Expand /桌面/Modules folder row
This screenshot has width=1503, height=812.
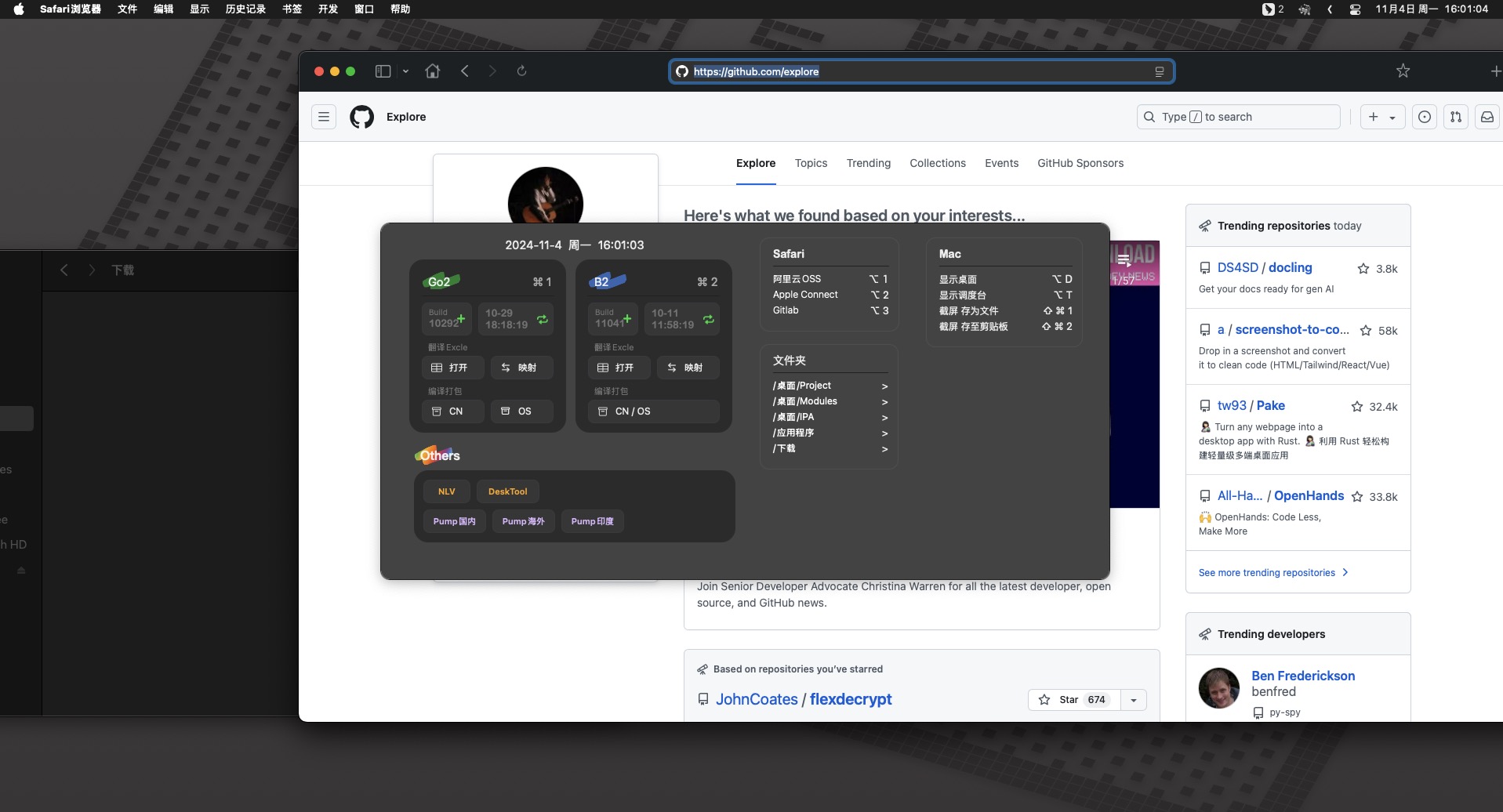pyautogui.click(x=830, y=401)
